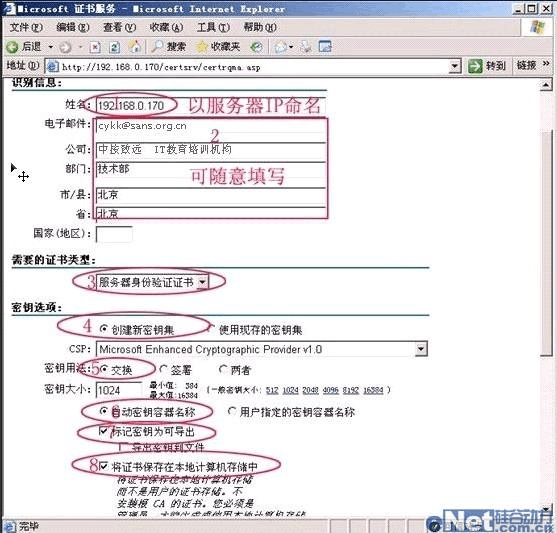
Task: Click the Refresh page icon
Action: pyautogui.click(x=114, y=47)
